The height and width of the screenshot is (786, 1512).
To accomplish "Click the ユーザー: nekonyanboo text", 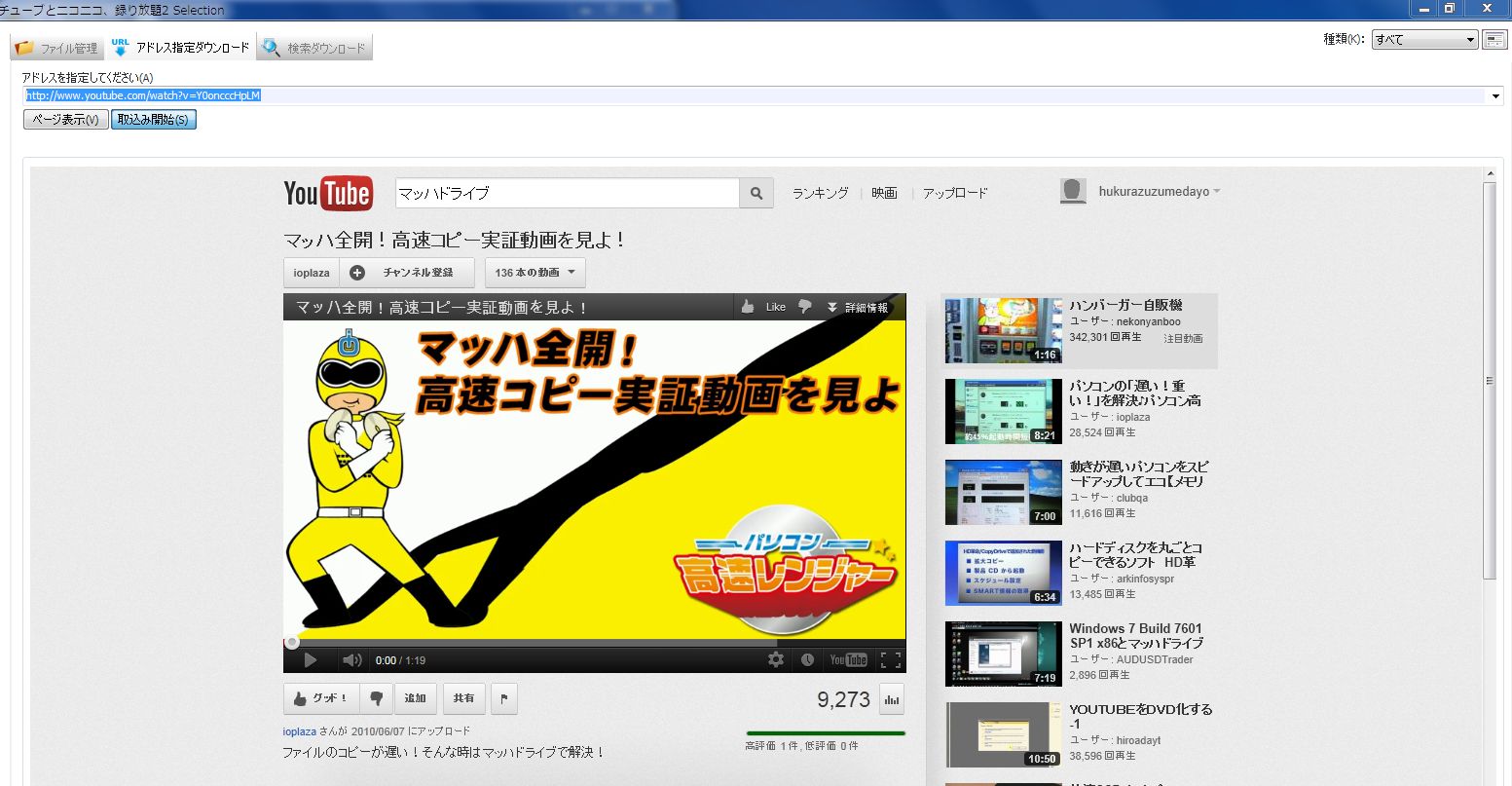I will tap(1125, 321).
